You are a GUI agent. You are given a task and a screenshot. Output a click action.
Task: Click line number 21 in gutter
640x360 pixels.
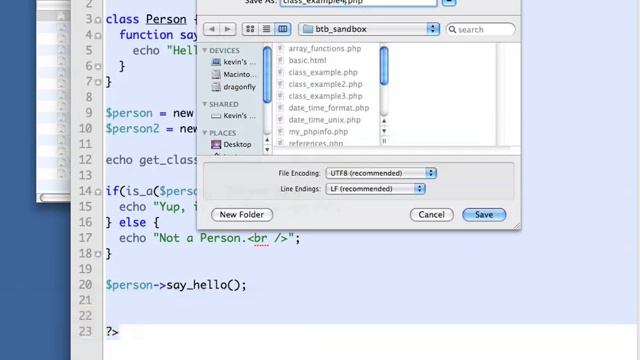85,300
